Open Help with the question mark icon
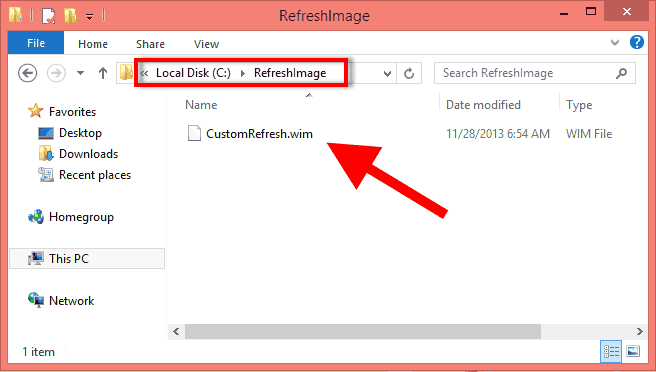The height and width of the screenshot is (372, 656). 637,42
